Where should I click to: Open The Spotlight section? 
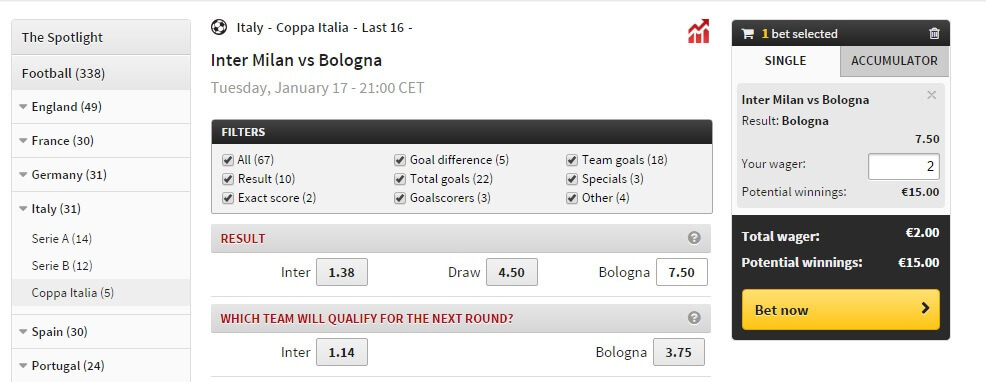point(101,37)
